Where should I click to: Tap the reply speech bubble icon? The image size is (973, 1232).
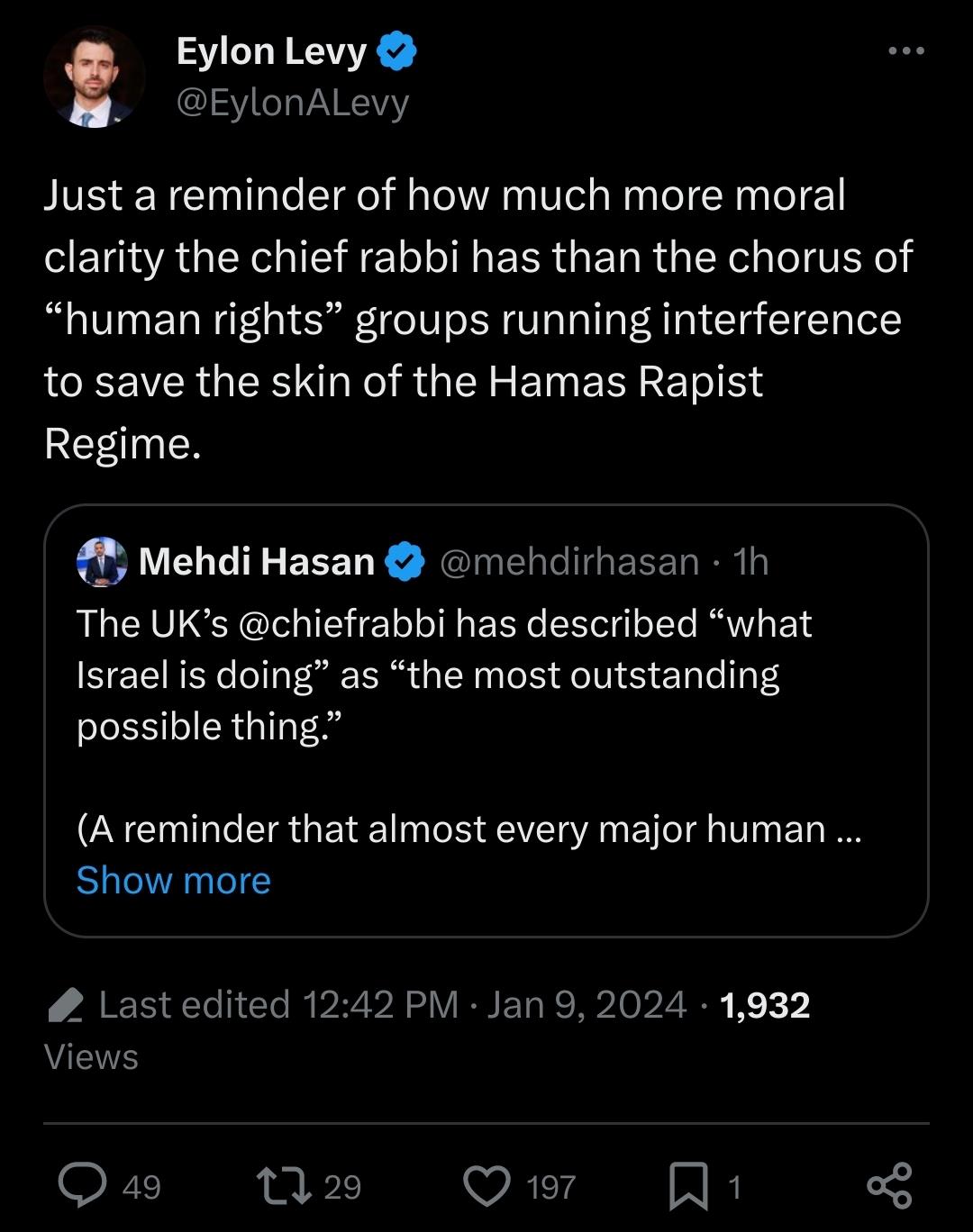click(x=83, y=1185)
